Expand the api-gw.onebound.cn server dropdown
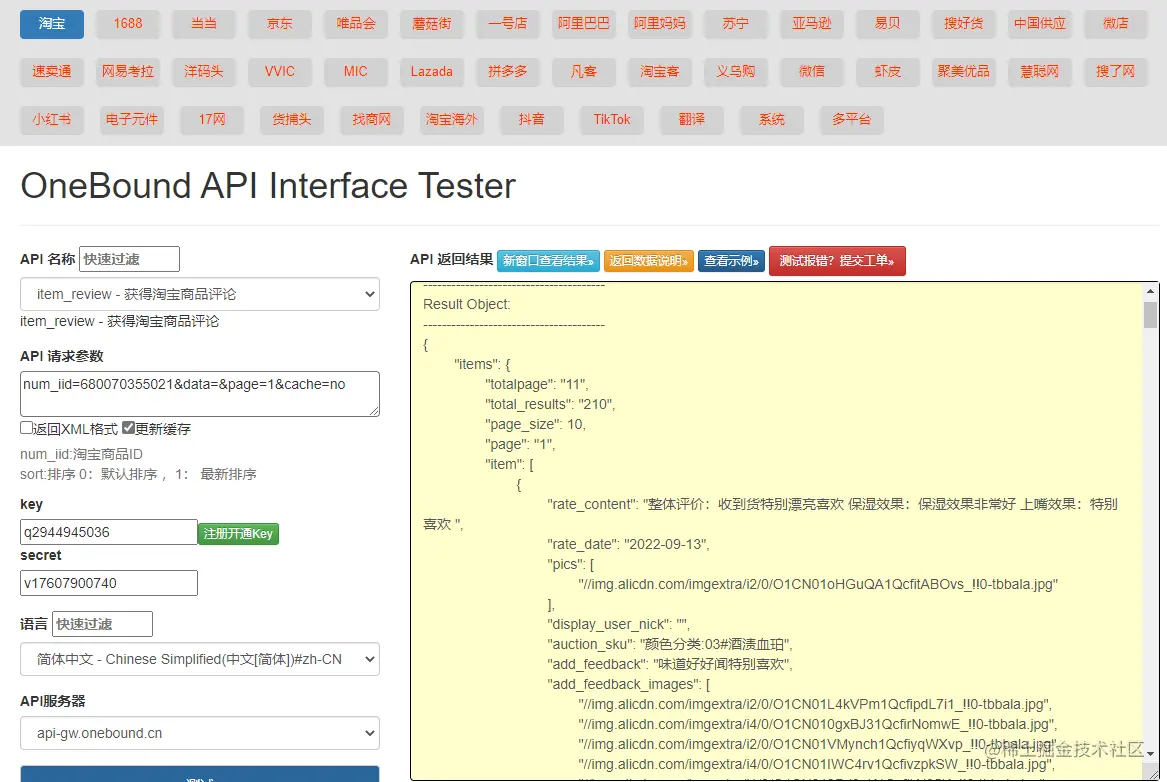Image resolution: width=1167 pixels, height=782 pixels. tap(199, 733)
